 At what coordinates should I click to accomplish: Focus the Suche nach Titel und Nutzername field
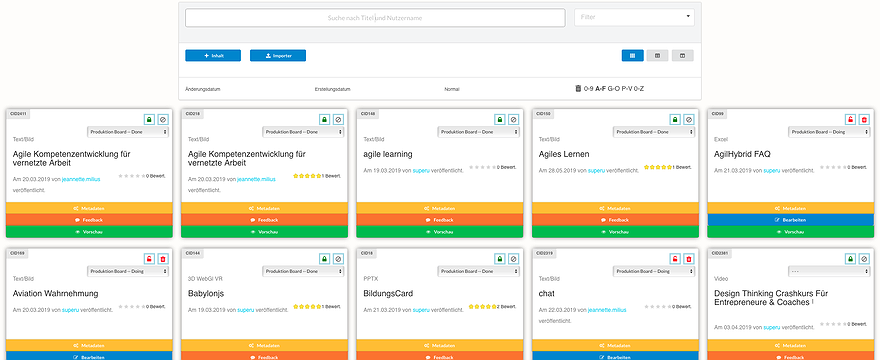tap(375, 18)
